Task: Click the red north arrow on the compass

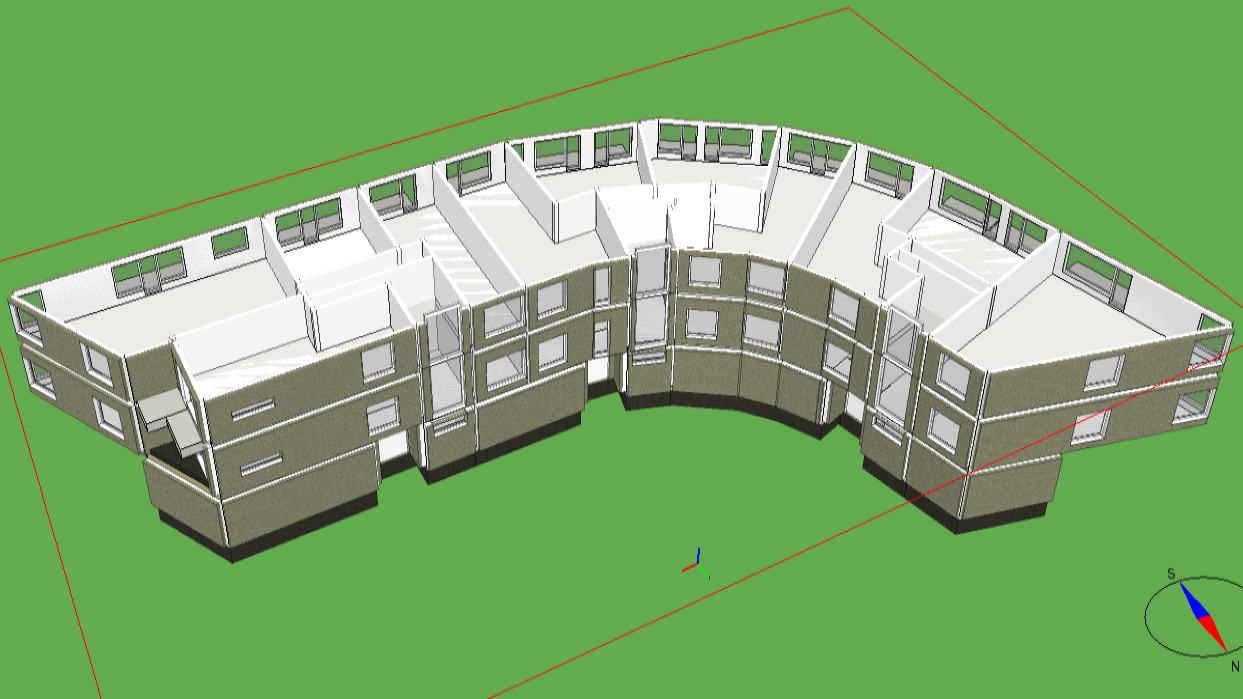Action: click(x=1212, y=631)
